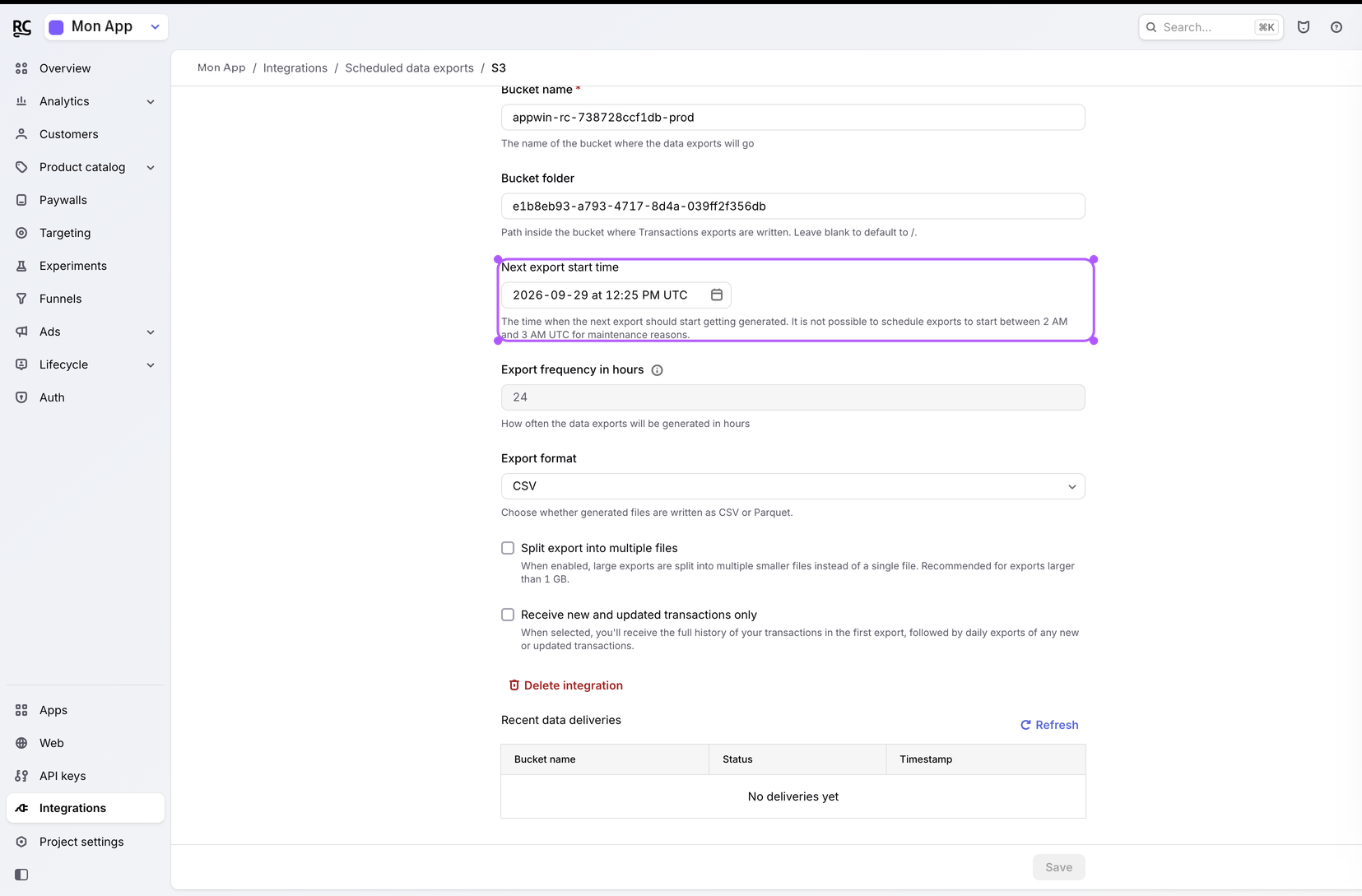Viewport: 1362px width, 896px height.
Task: Click the Auth shield icon in sidebar
Action: (21, 397)
